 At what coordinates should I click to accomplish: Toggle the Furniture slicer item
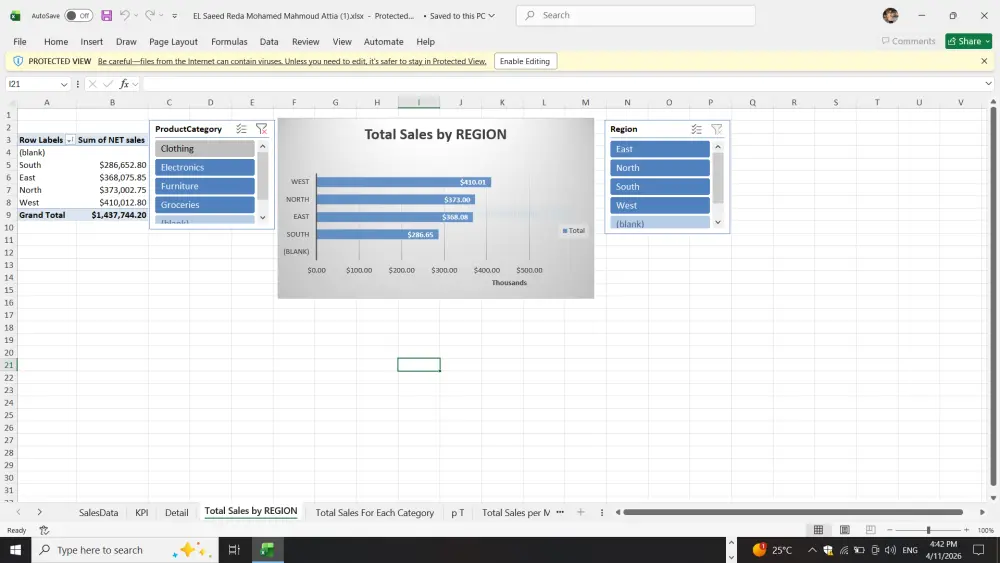(205, 186)
